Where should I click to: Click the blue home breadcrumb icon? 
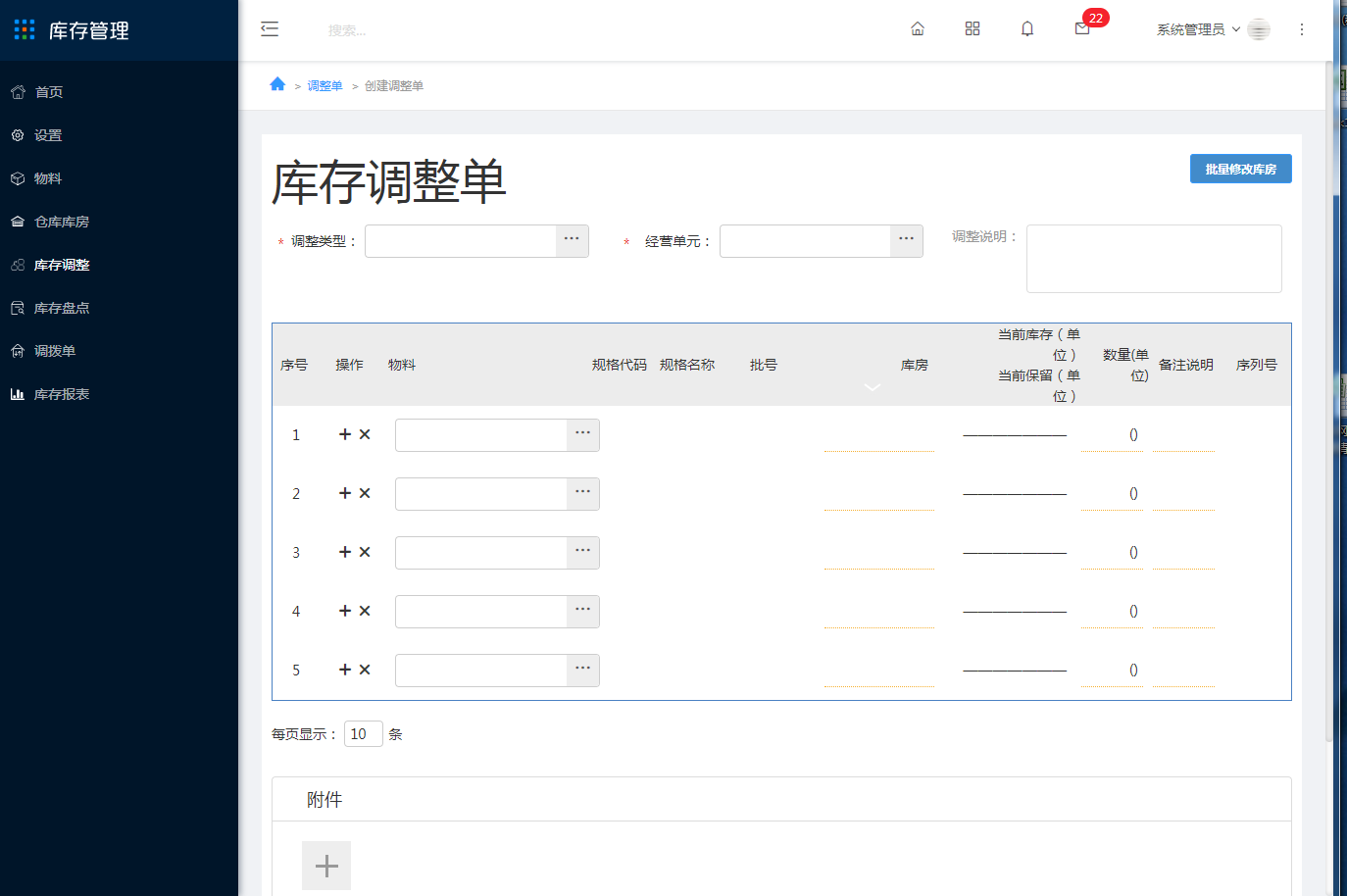click(x=277, y=84)
